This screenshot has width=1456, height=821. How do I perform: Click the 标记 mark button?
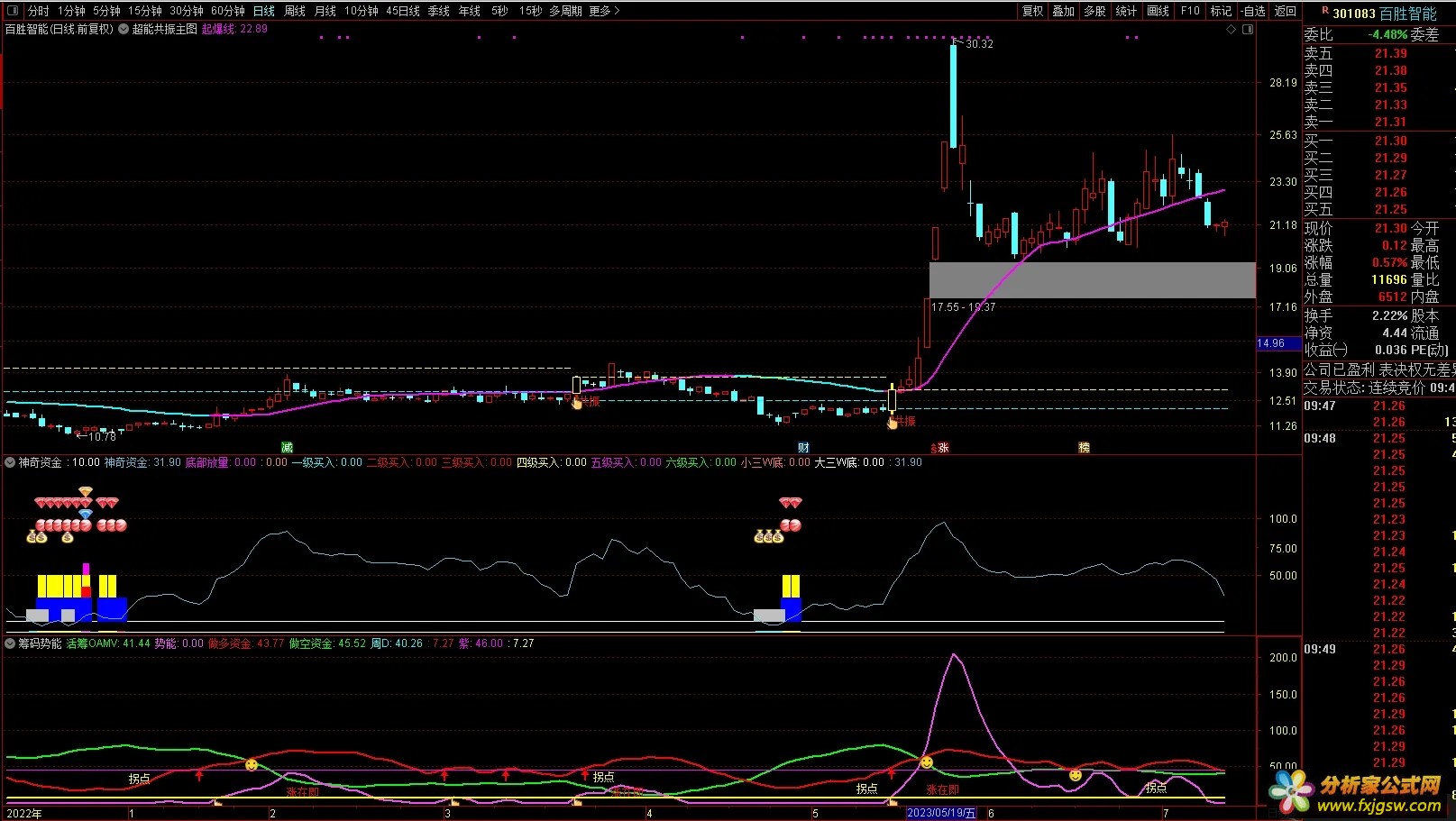coord(1221,11)
